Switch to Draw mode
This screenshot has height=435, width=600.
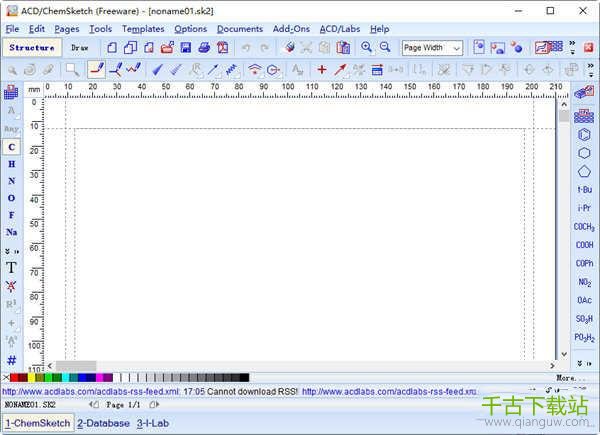(x=80, y=47)
